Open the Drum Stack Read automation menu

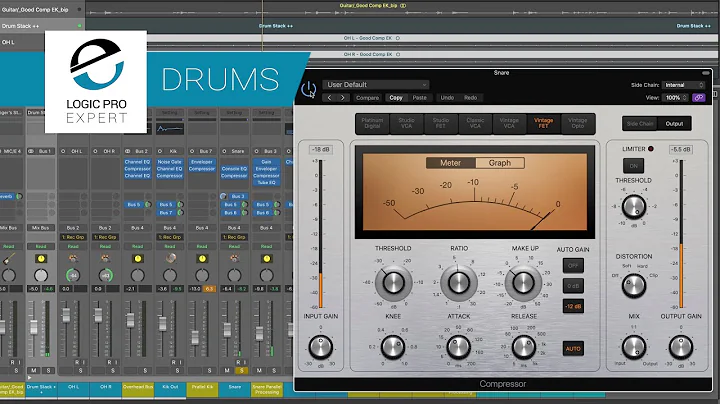41,247
